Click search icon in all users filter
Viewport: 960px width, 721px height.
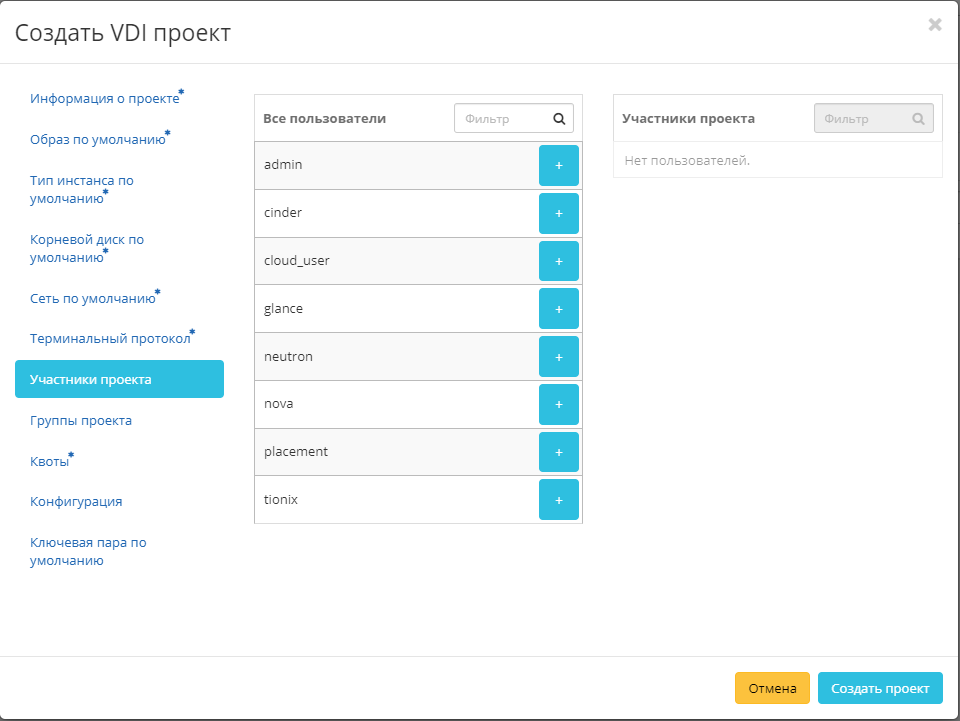(560, 119)
